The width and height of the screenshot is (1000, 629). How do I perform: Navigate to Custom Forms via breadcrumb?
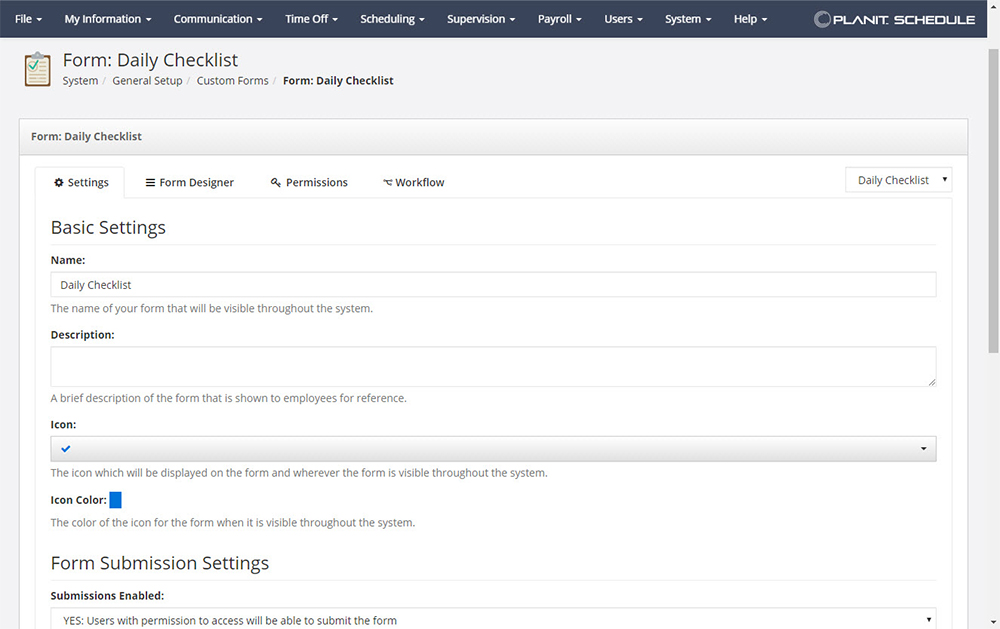coord(232,80)
